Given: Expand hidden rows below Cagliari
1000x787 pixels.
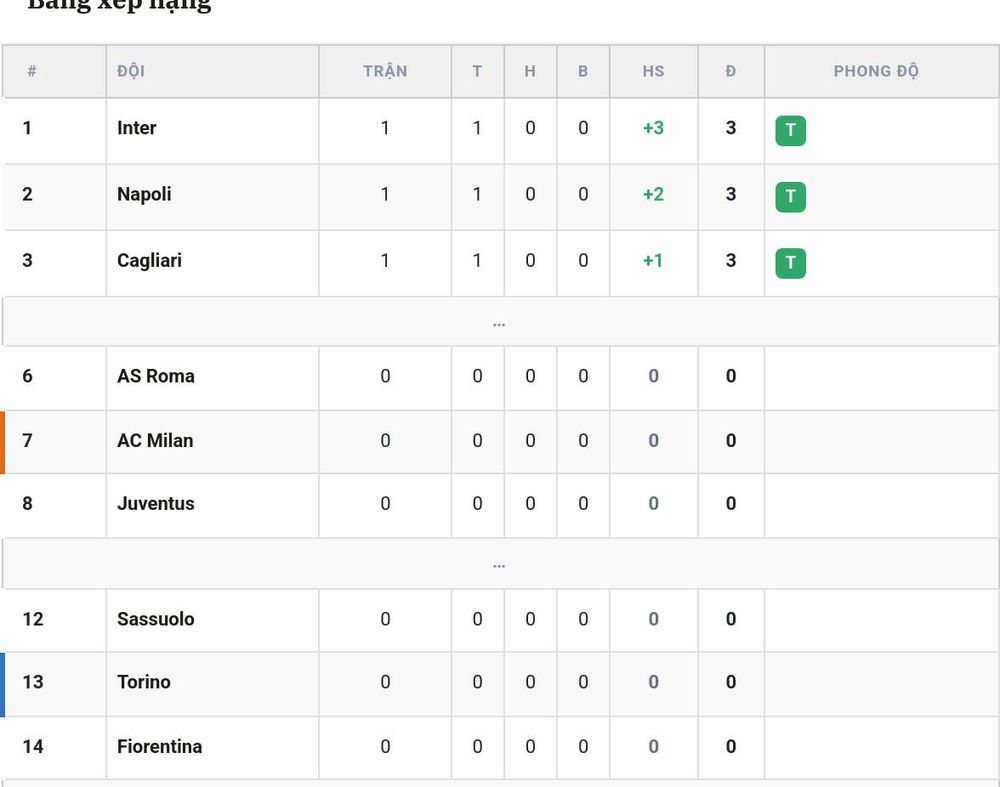Looking at the screenshot, I should tap(499, 322).
